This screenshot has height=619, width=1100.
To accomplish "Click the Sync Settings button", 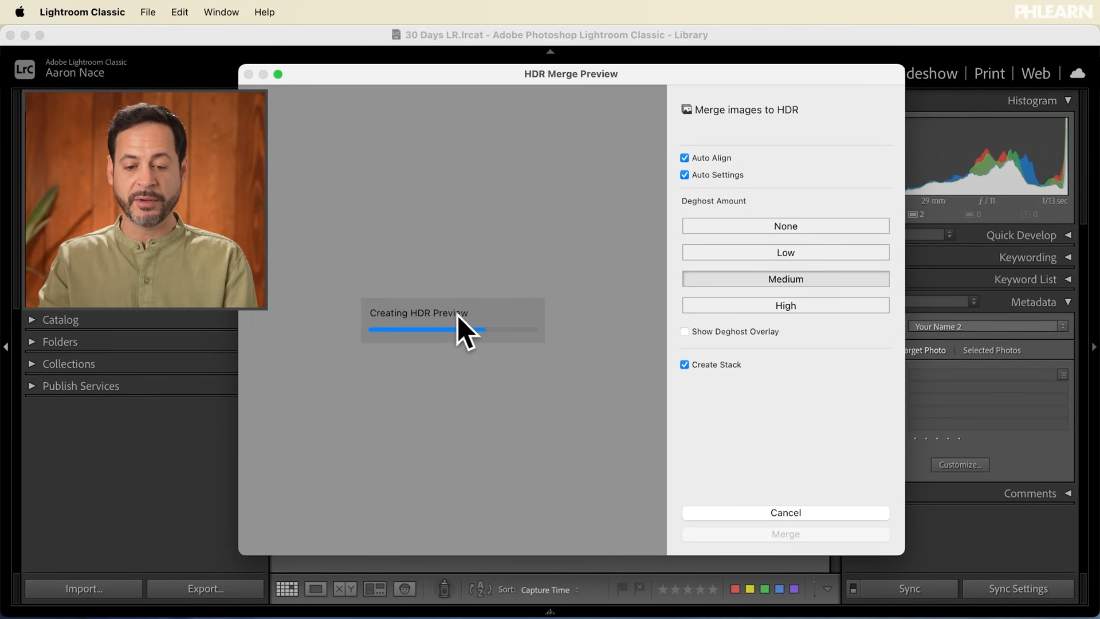I will click(x=1018, y=589).
